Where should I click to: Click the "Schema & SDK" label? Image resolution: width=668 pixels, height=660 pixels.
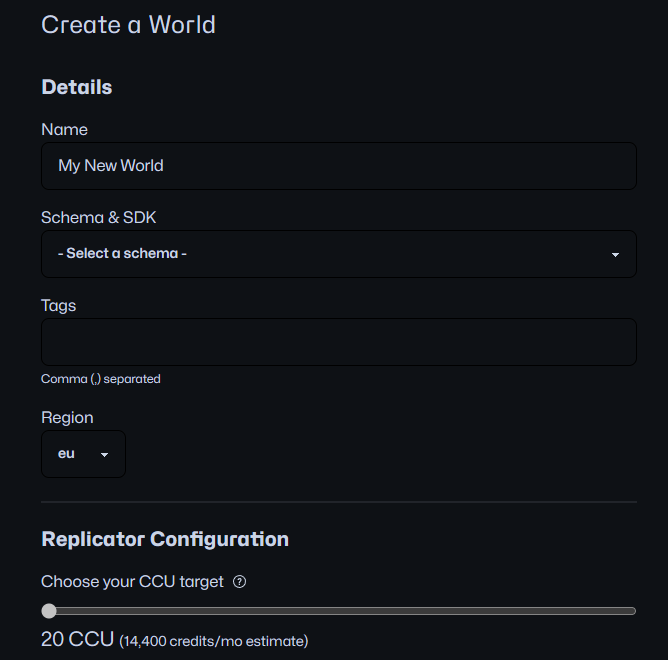point(98,218)
